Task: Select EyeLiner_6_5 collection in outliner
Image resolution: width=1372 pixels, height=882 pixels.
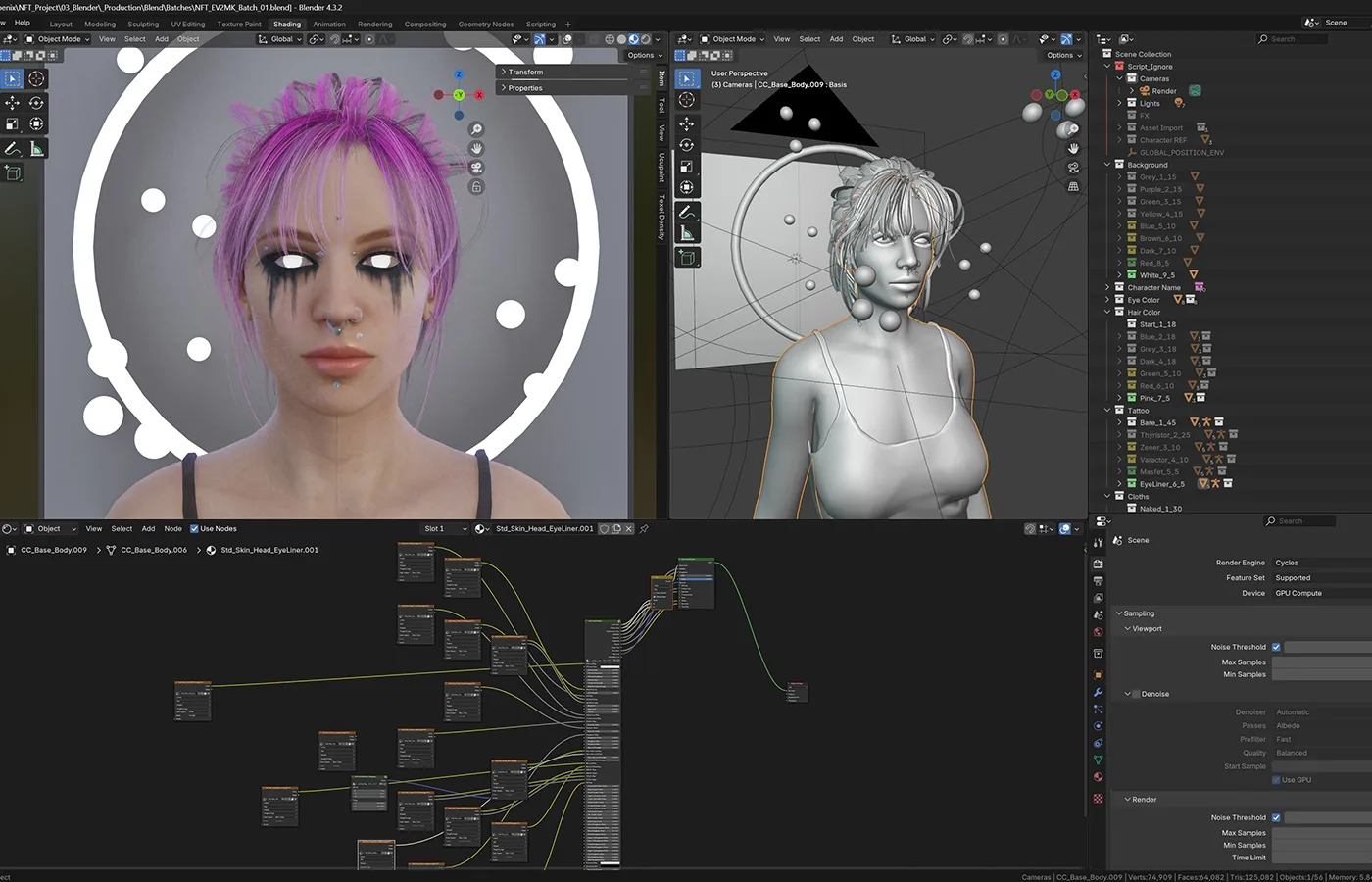Action: coord(1161,484)
